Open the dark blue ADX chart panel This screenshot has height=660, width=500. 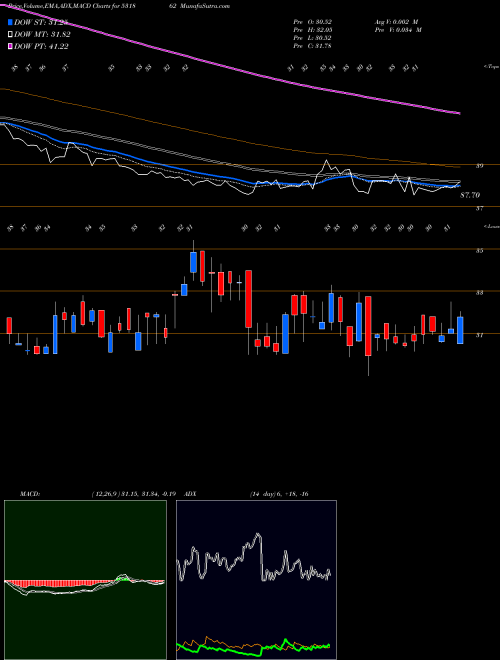coord(256,580)
